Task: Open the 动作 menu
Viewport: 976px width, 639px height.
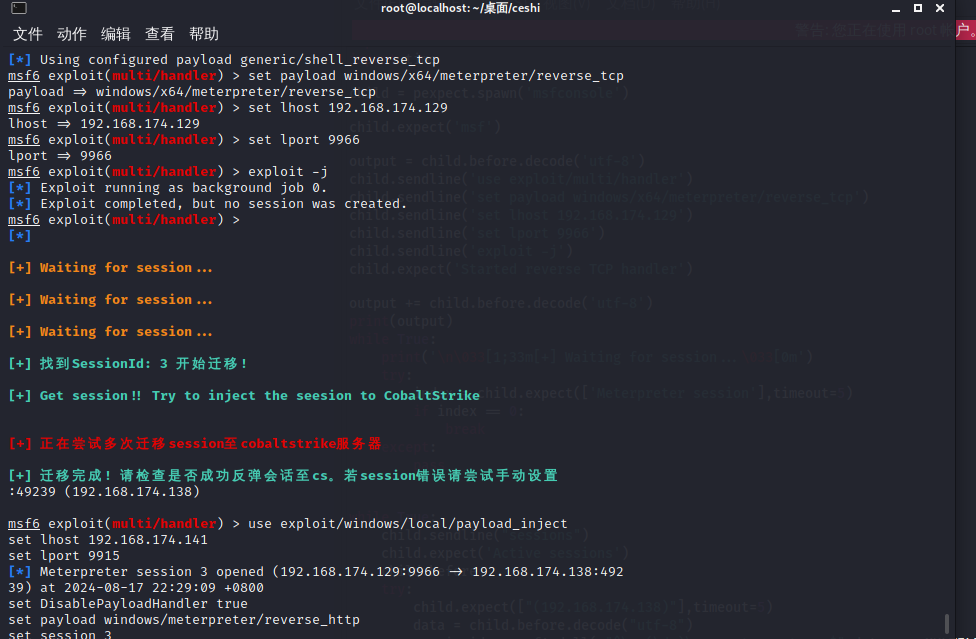Action: click(72, 34)
